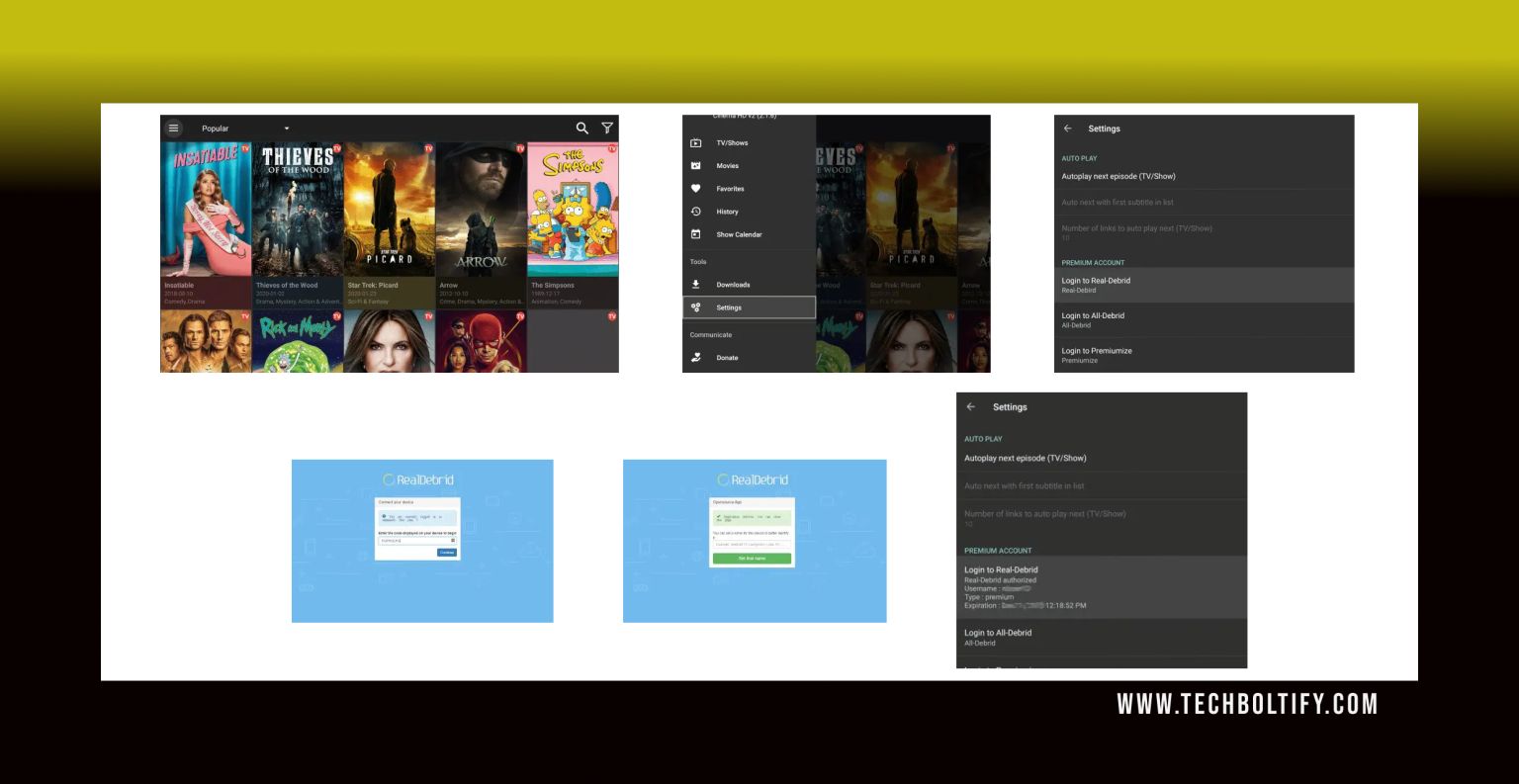
Task: Choose Movies in the side drawer
Action: (727, 166)
